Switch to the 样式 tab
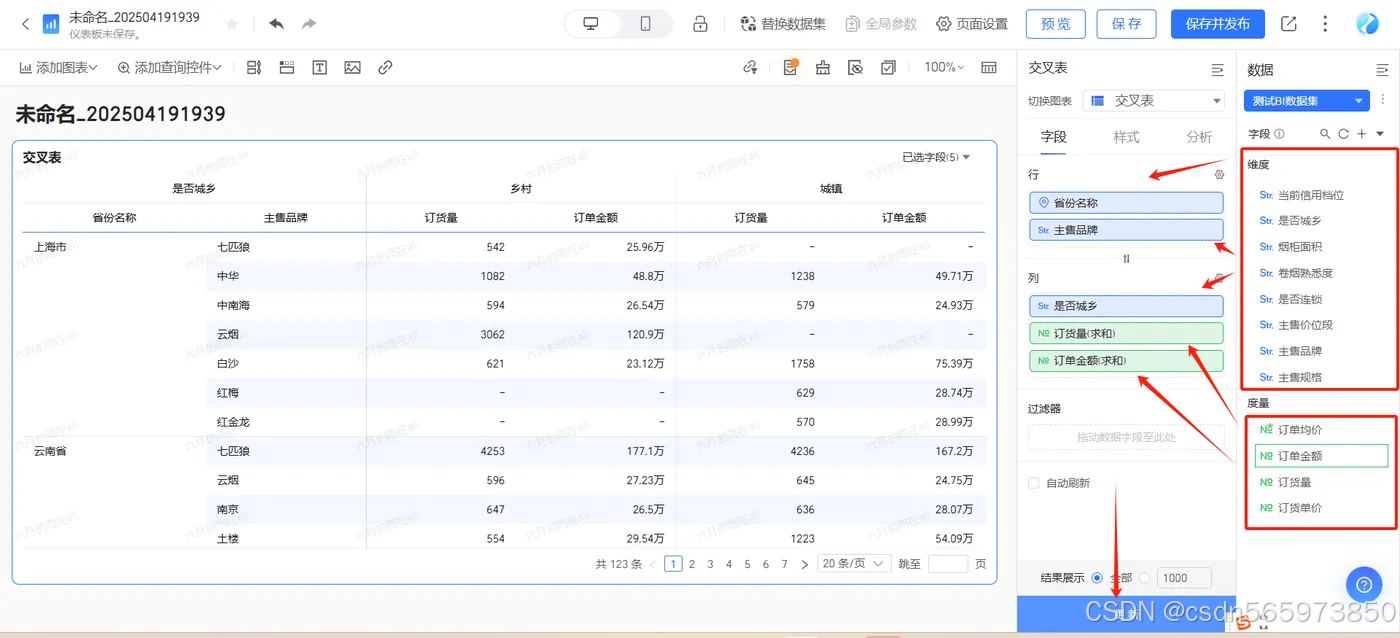The width and height of the screenshot is (1400, 638). coord(1126,137)
